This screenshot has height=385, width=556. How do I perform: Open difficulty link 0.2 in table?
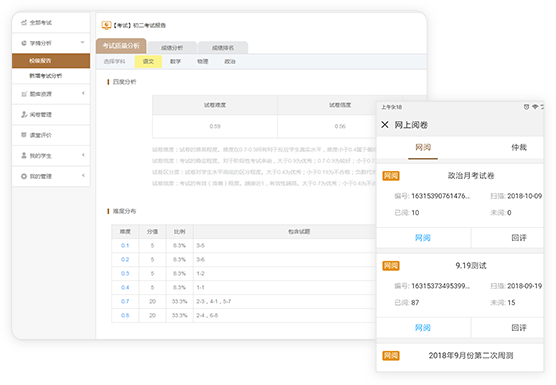125,260
